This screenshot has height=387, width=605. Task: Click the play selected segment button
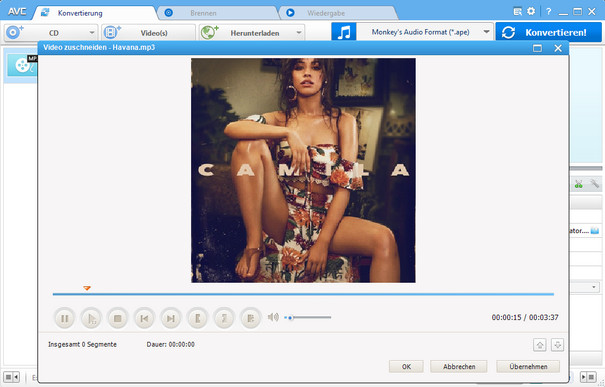click(91, 318)
